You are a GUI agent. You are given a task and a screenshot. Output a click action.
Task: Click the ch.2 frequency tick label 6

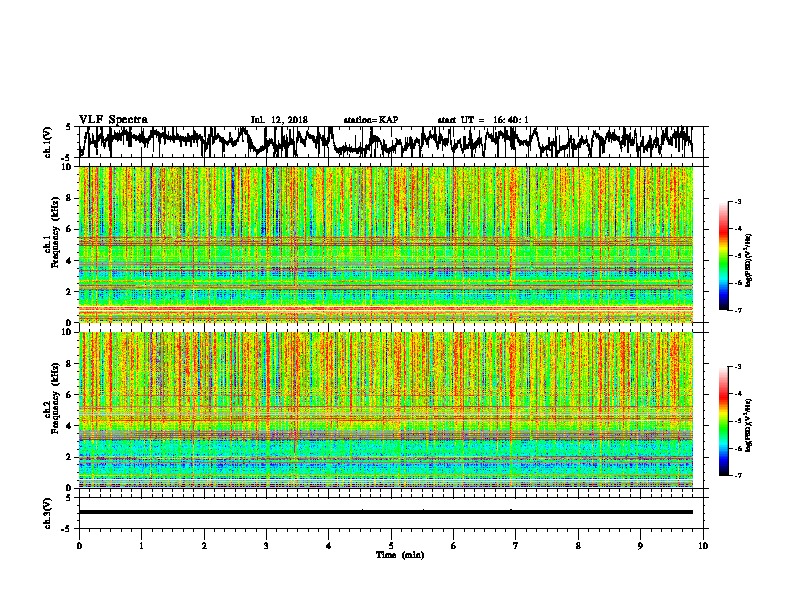coord(69,395)
